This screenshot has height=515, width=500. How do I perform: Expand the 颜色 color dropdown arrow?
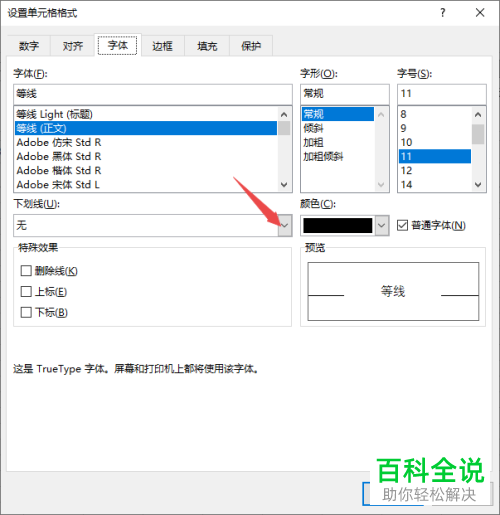point(382,226)
